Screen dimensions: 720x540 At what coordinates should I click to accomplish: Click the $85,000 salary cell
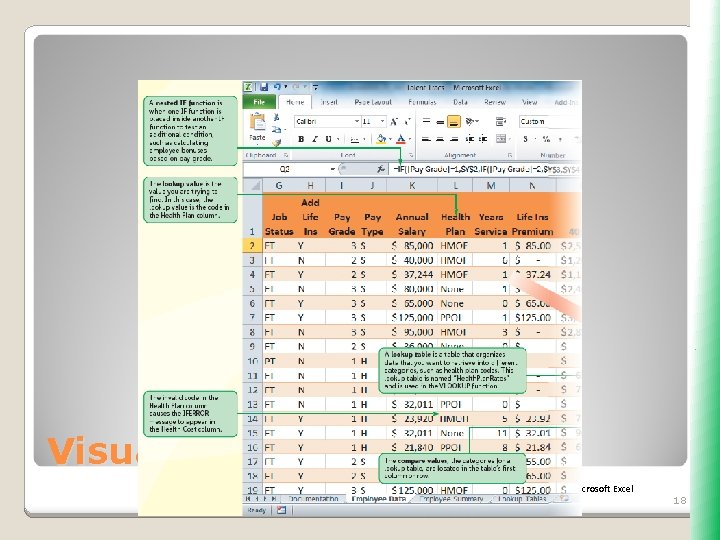tap(412, 246)
